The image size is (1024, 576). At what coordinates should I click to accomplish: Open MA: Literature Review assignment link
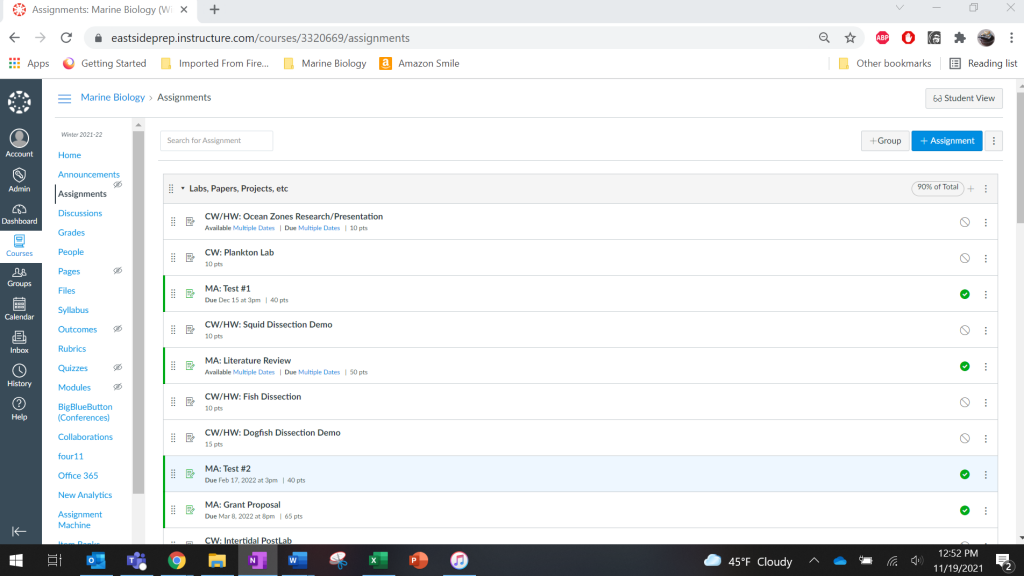(x=248, y=360)
